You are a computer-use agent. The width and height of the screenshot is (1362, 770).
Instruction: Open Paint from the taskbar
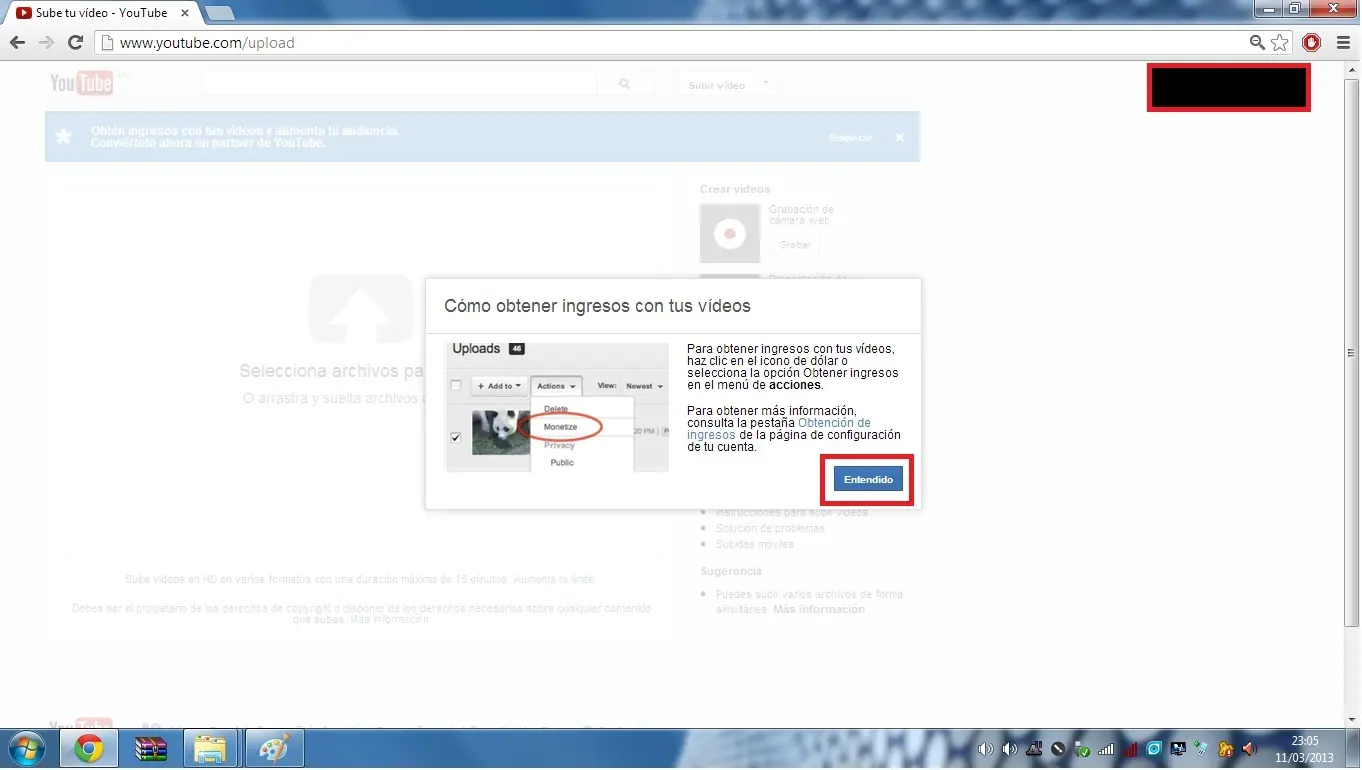click(273, 748)
